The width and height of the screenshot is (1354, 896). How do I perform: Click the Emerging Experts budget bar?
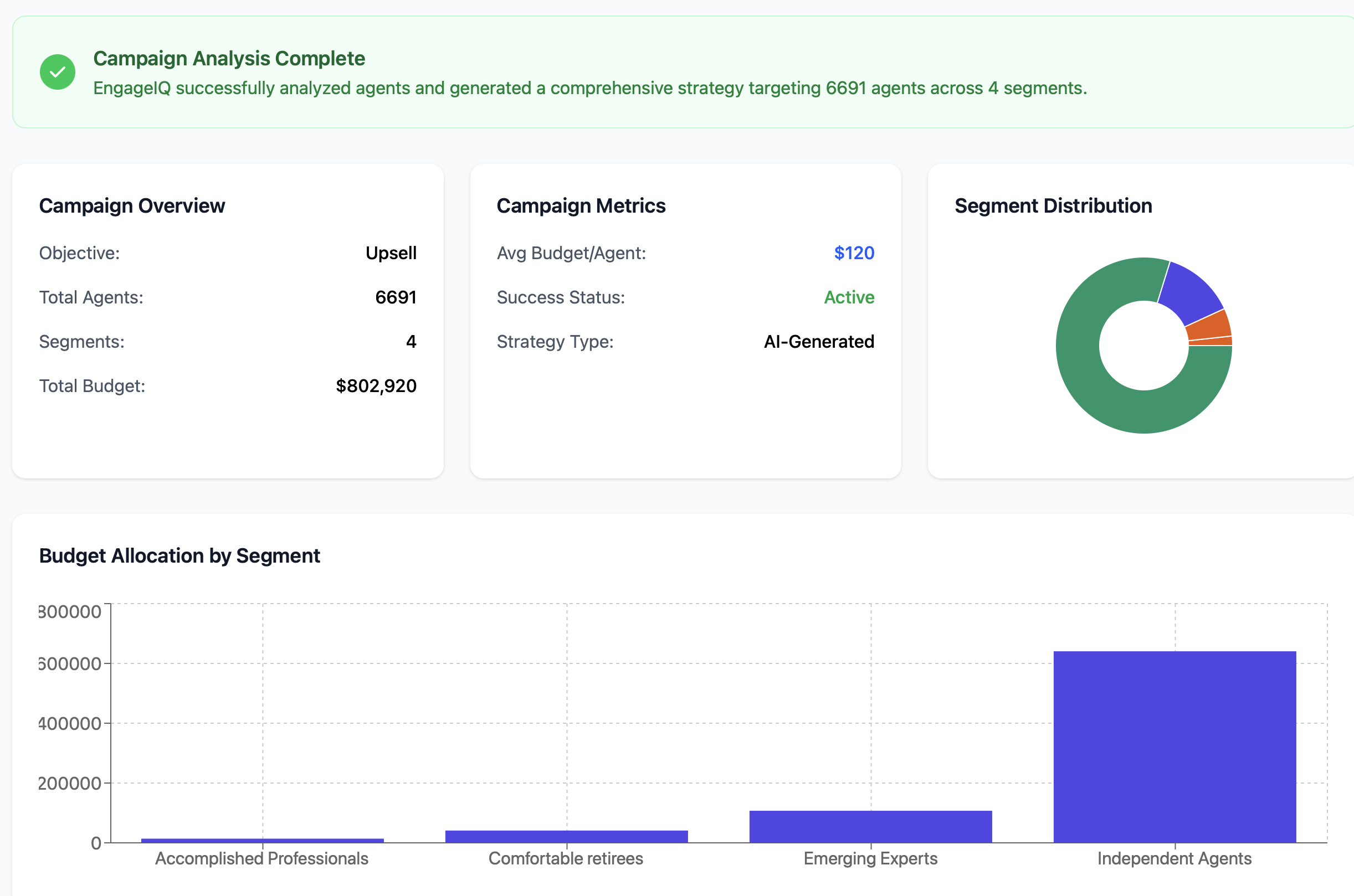870,826
